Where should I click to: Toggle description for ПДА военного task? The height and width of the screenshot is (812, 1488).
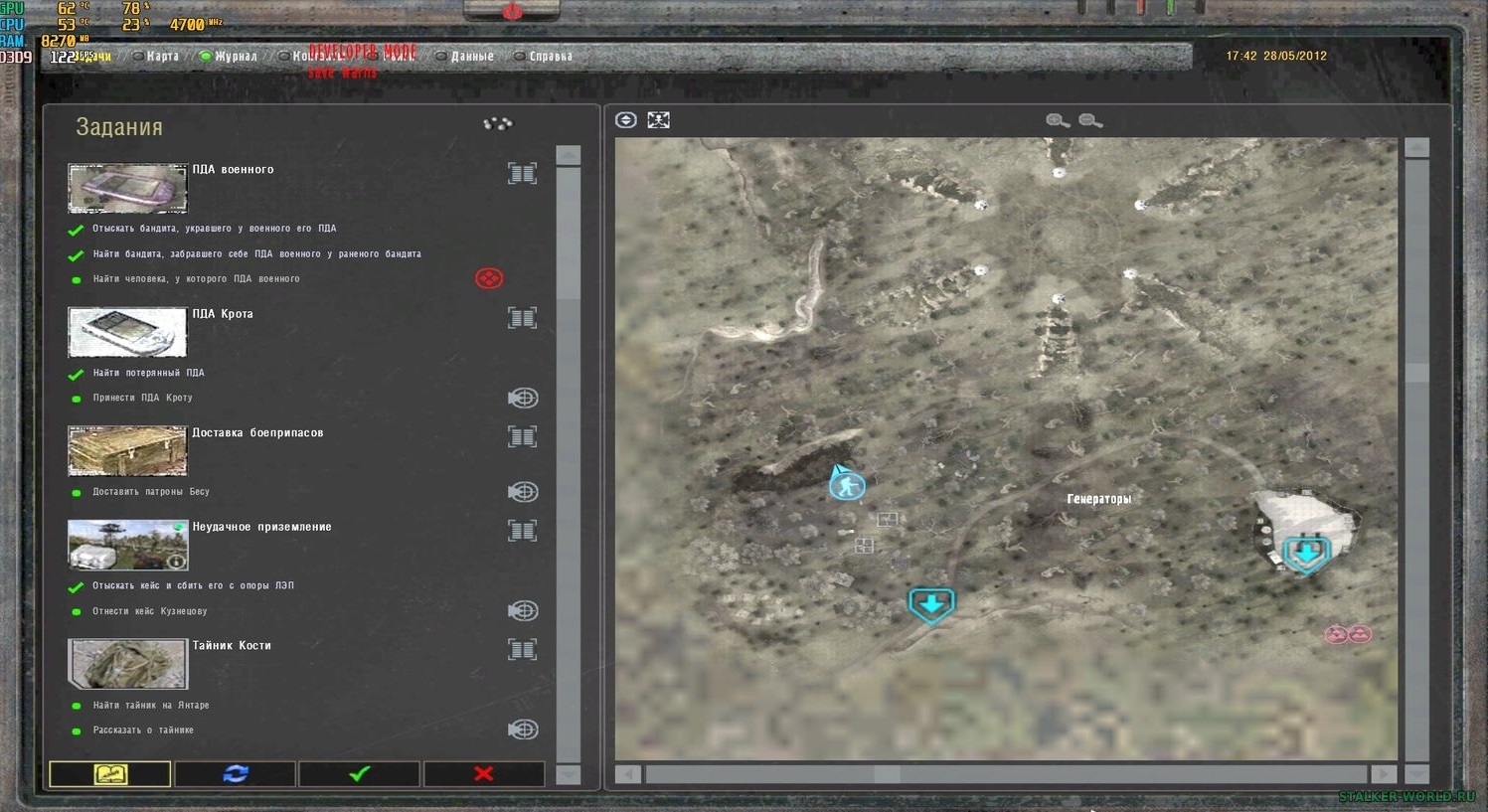point(523,173)
